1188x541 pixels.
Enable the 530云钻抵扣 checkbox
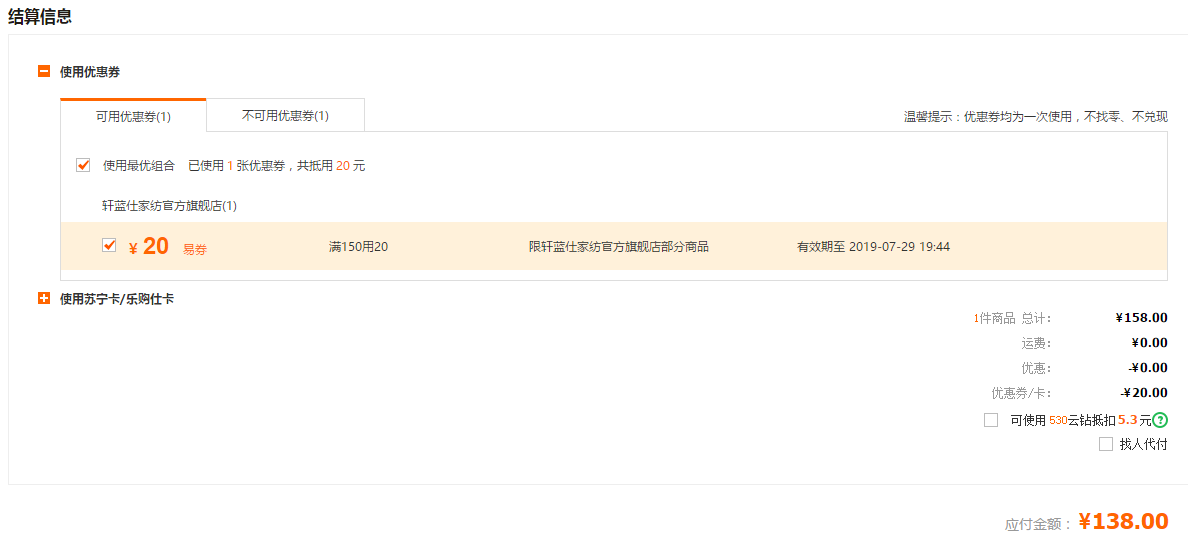(991, 420)
